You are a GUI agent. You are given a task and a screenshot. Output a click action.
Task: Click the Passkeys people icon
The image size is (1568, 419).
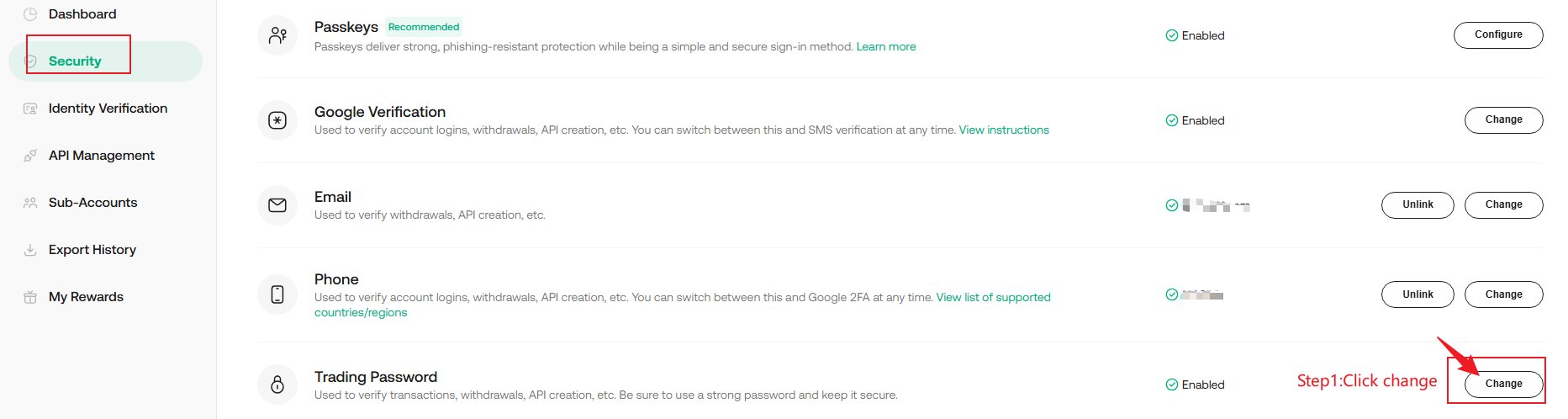[x=277, y=35]
